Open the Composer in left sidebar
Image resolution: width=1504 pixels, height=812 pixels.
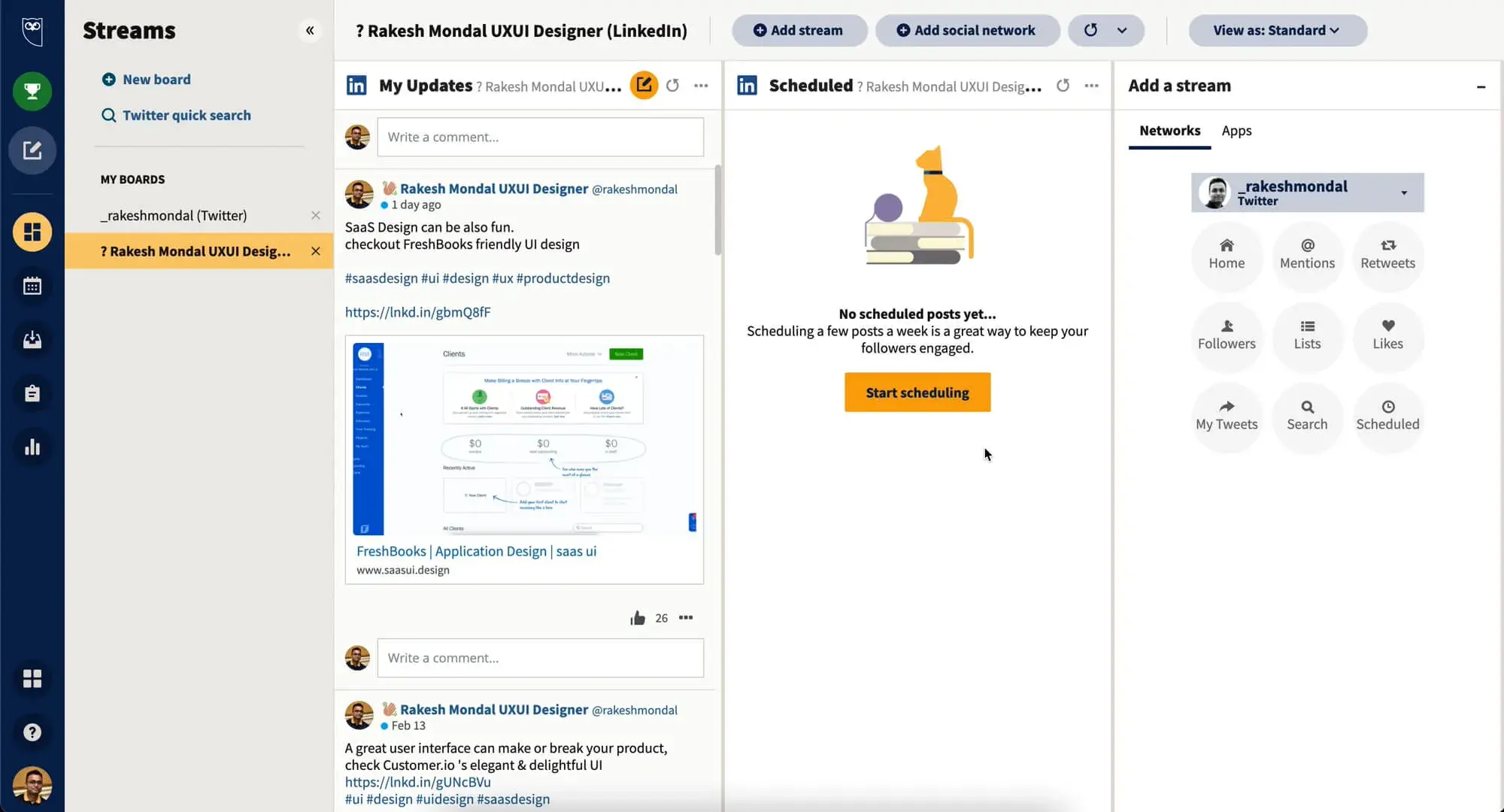click(32, 150)
